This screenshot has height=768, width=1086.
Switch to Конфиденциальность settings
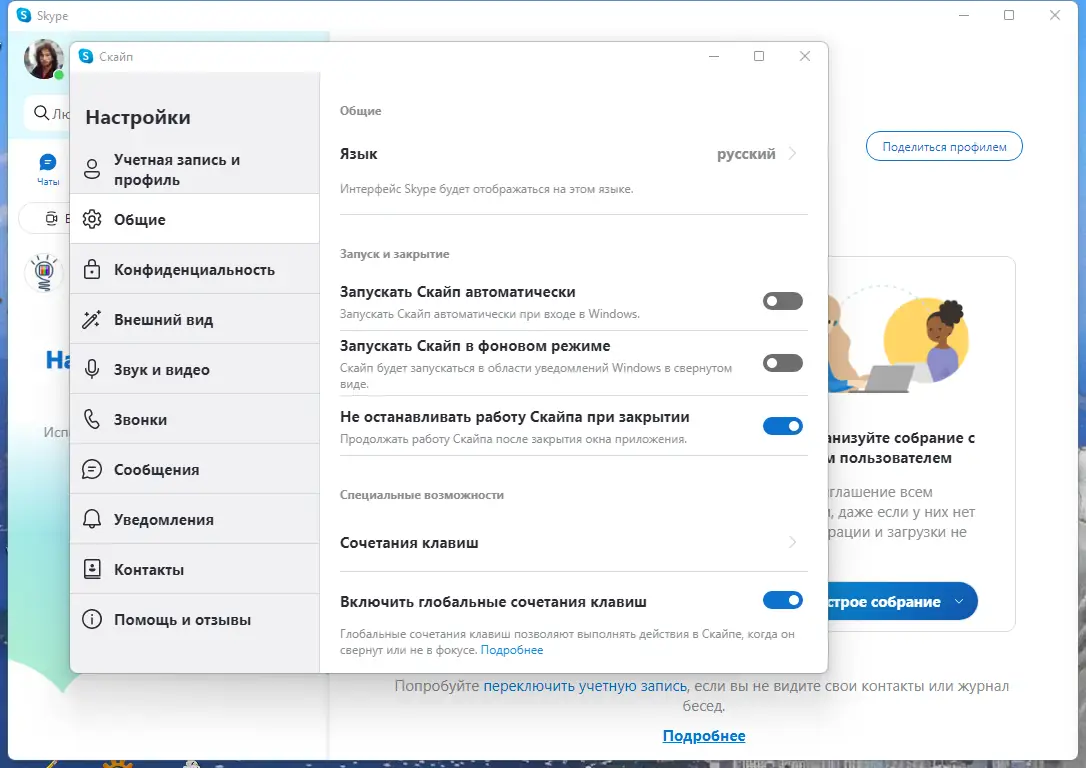[x=195, y=269]
